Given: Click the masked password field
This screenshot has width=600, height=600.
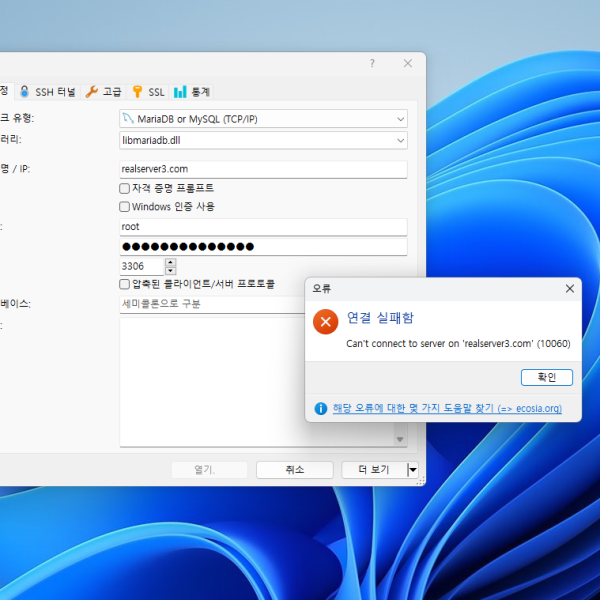Looking at the screenshot, I should tap(263, 247).
